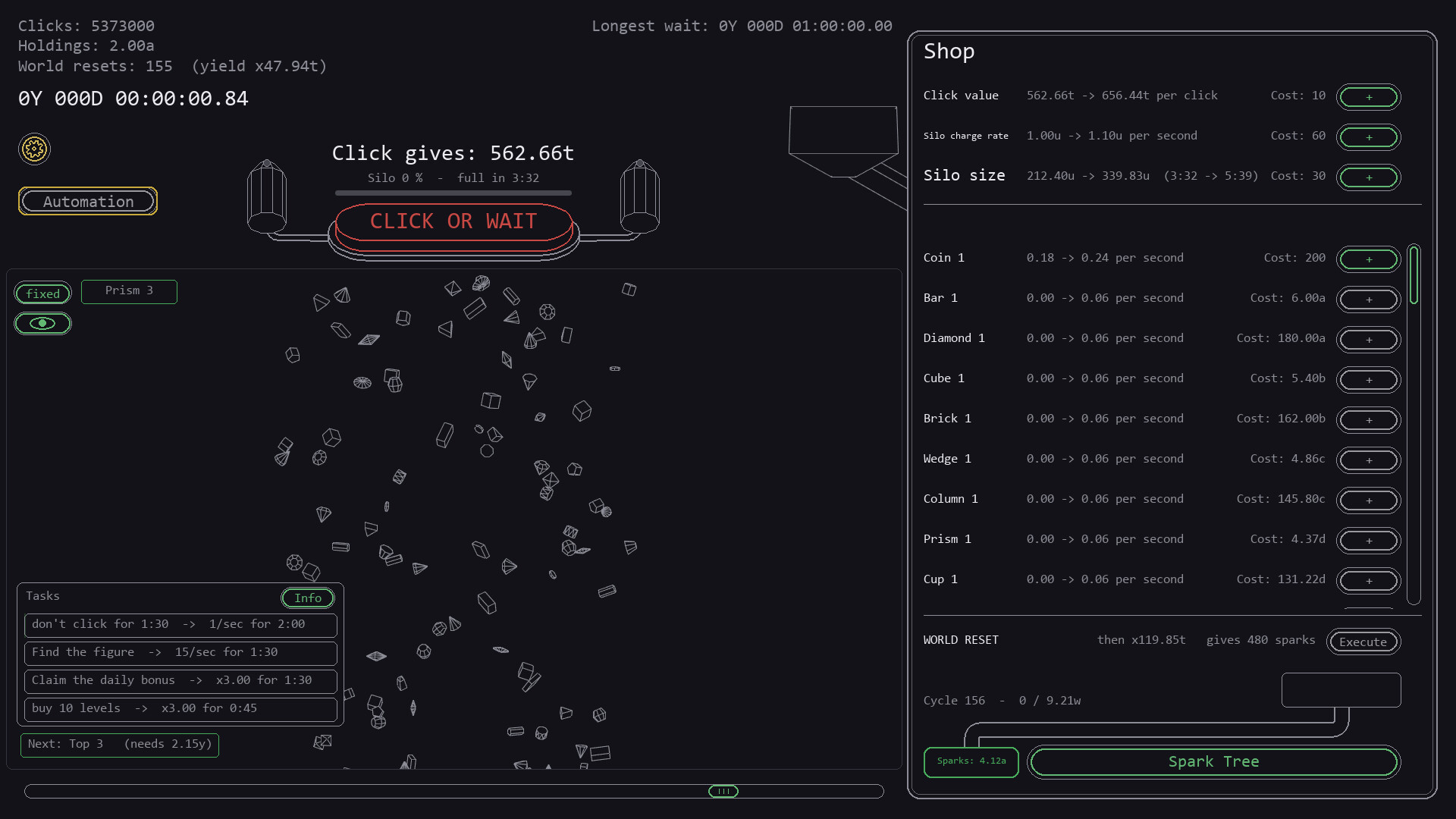Click the 'World resets: 155' text
1456x819 pixels.
tap(95, 67)
